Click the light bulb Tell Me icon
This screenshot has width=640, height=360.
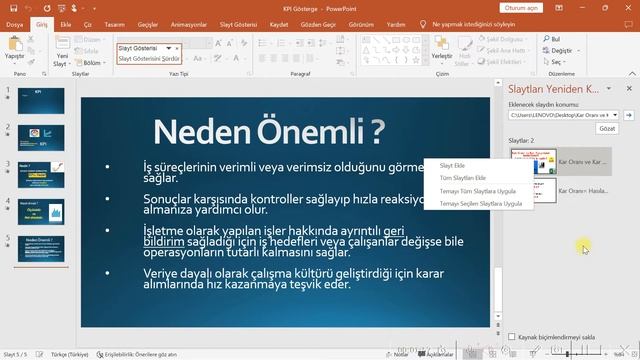click(423, 24)
